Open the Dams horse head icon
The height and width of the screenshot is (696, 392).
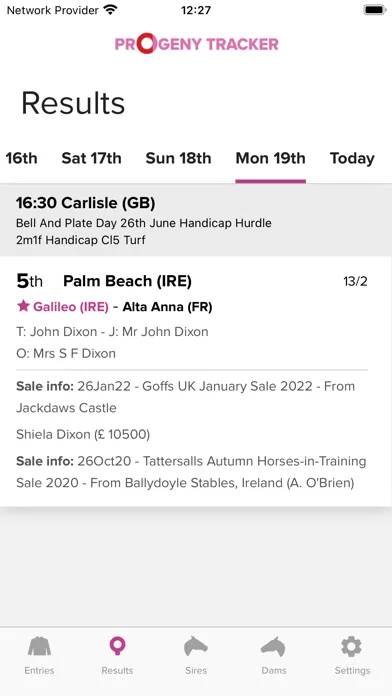point(273,647)
